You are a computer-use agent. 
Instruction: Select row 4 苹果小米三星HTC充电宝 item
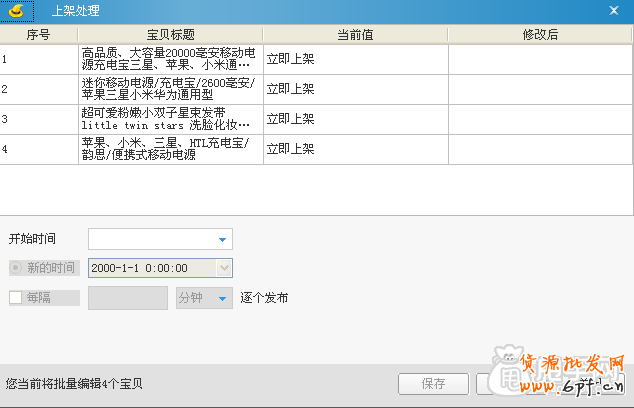[170, 149]
